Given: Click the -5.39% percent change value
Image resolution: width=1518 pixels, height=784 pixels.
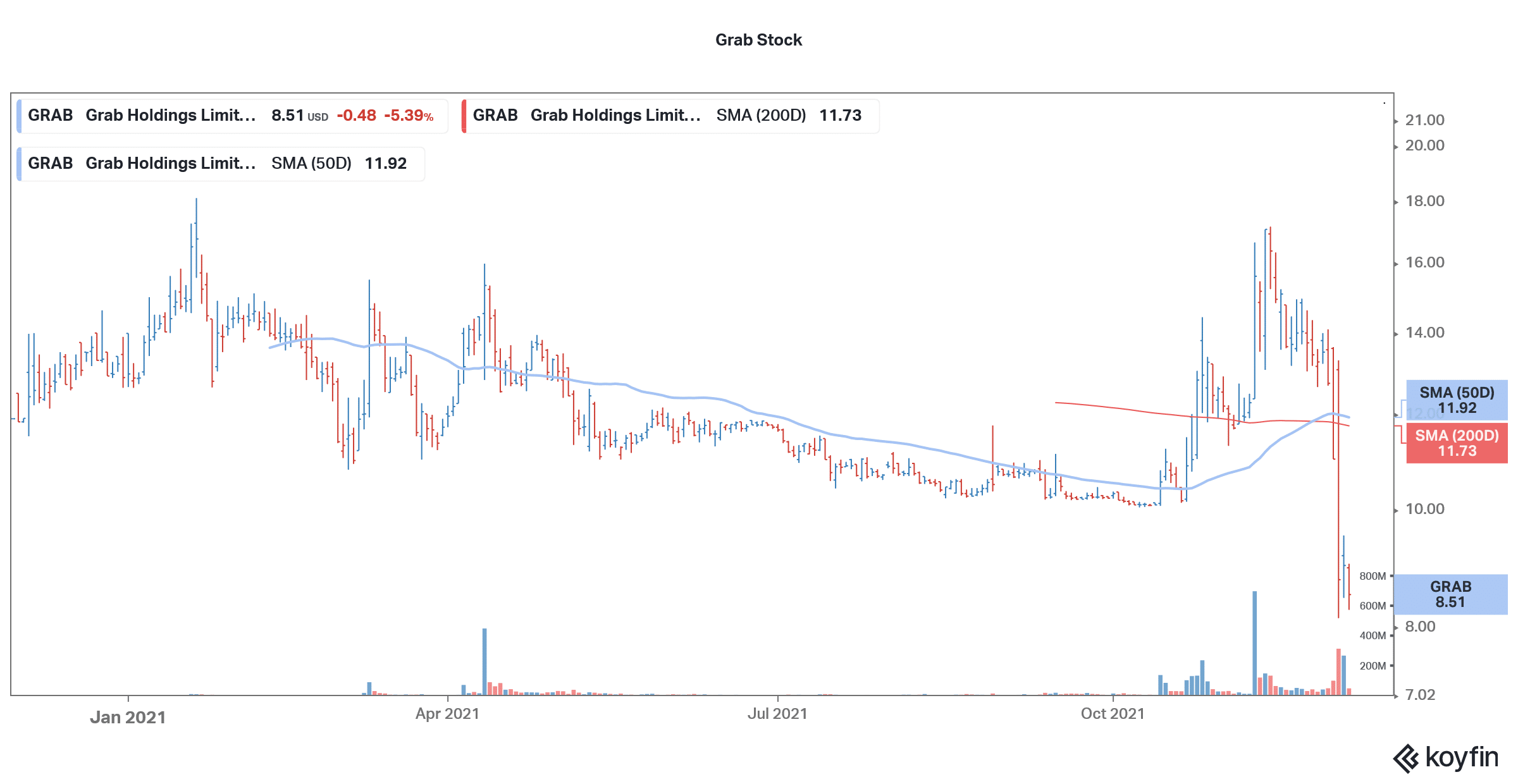Looking at the screenshot, I should [x=409, y=116].
